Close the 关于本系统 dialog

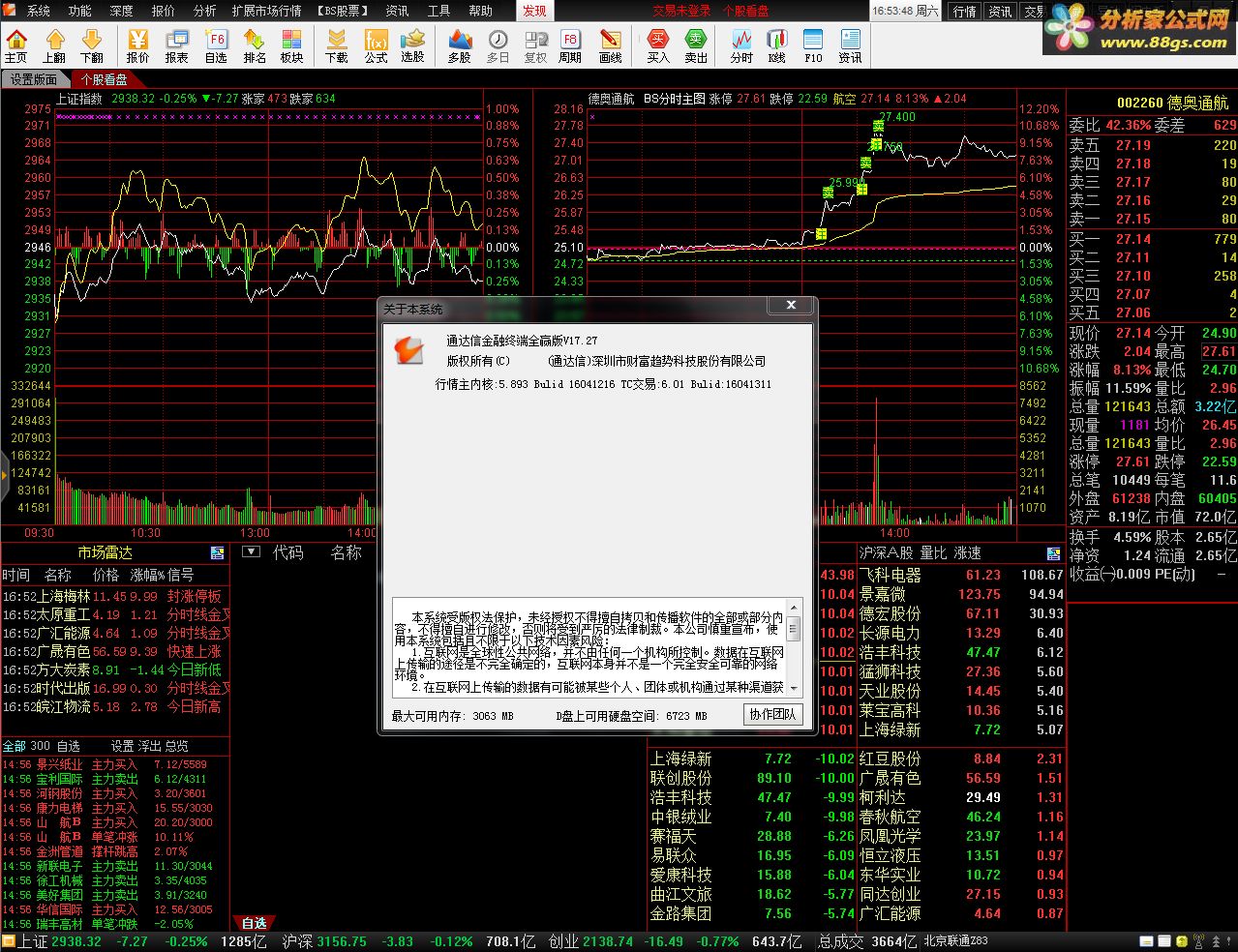point(791,305)
